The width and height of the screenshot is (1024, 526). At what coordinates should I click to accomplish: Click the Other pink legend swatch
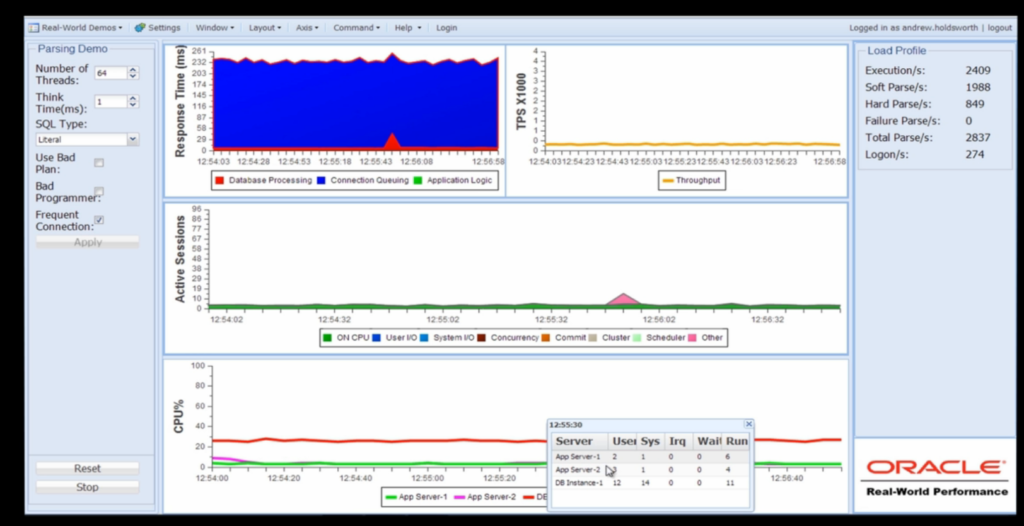coord(692,338)
